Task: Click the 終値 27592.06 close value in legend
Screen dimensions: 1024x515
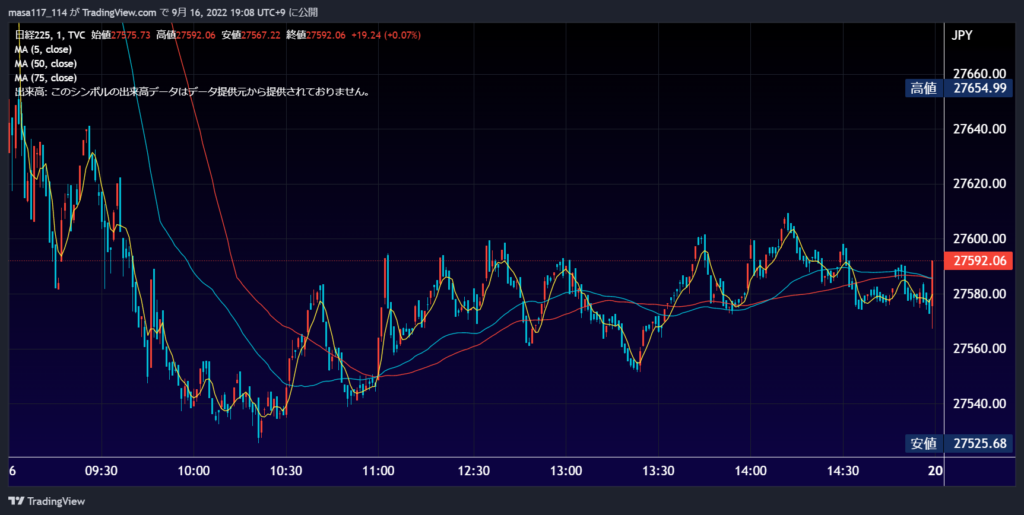Action: 316,35
